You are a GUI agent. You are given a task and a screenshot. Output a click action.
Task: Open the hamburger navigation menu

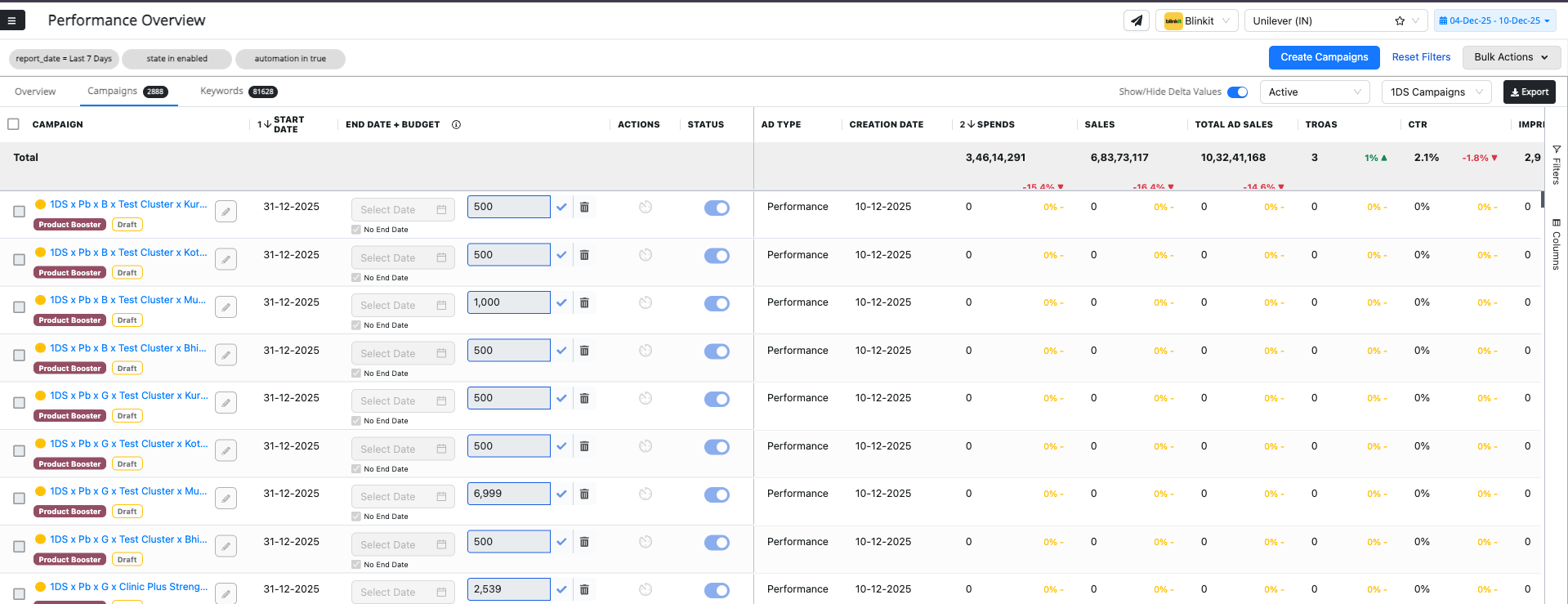tap(11, 20)
